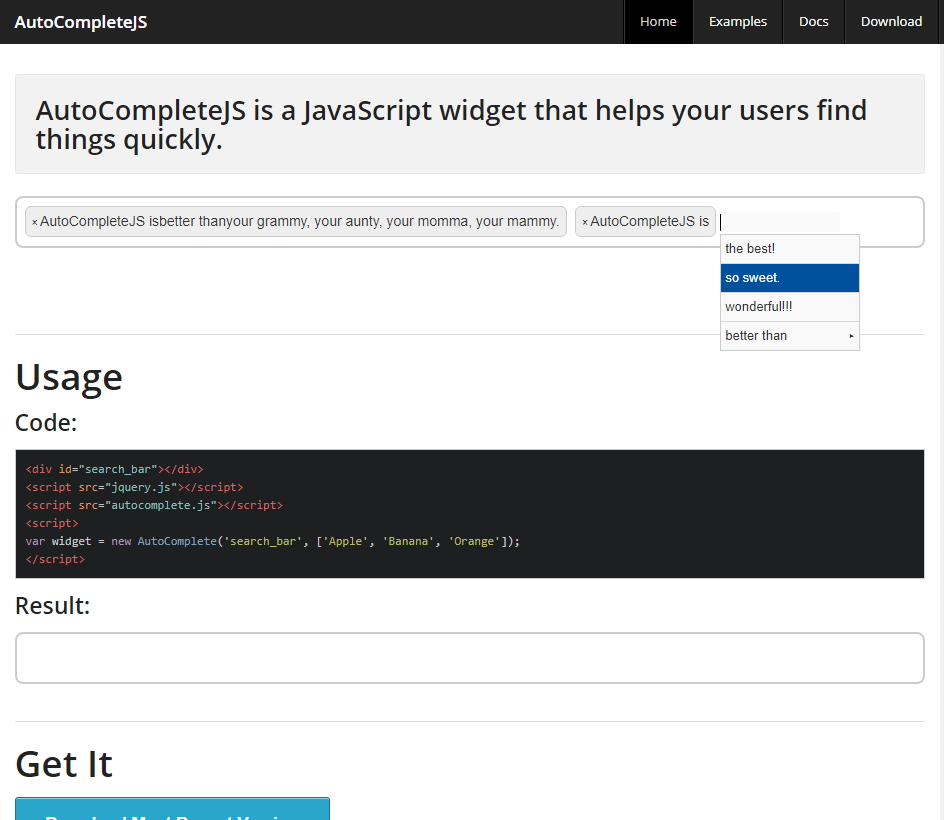Screen dimensions: 944x820
Task: Click the 'Get It' heading
Action: 64,765
